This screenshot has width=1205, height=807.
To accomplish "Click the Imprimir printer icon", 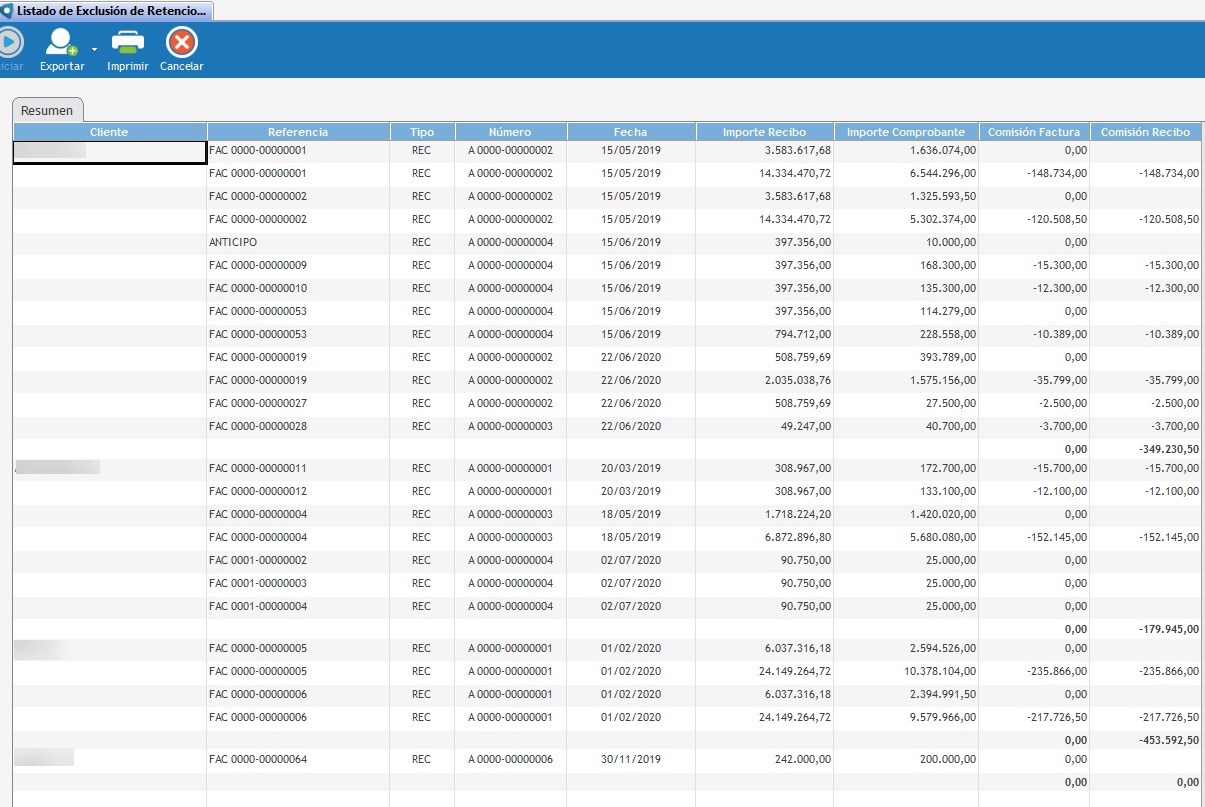I will (127, 43).
